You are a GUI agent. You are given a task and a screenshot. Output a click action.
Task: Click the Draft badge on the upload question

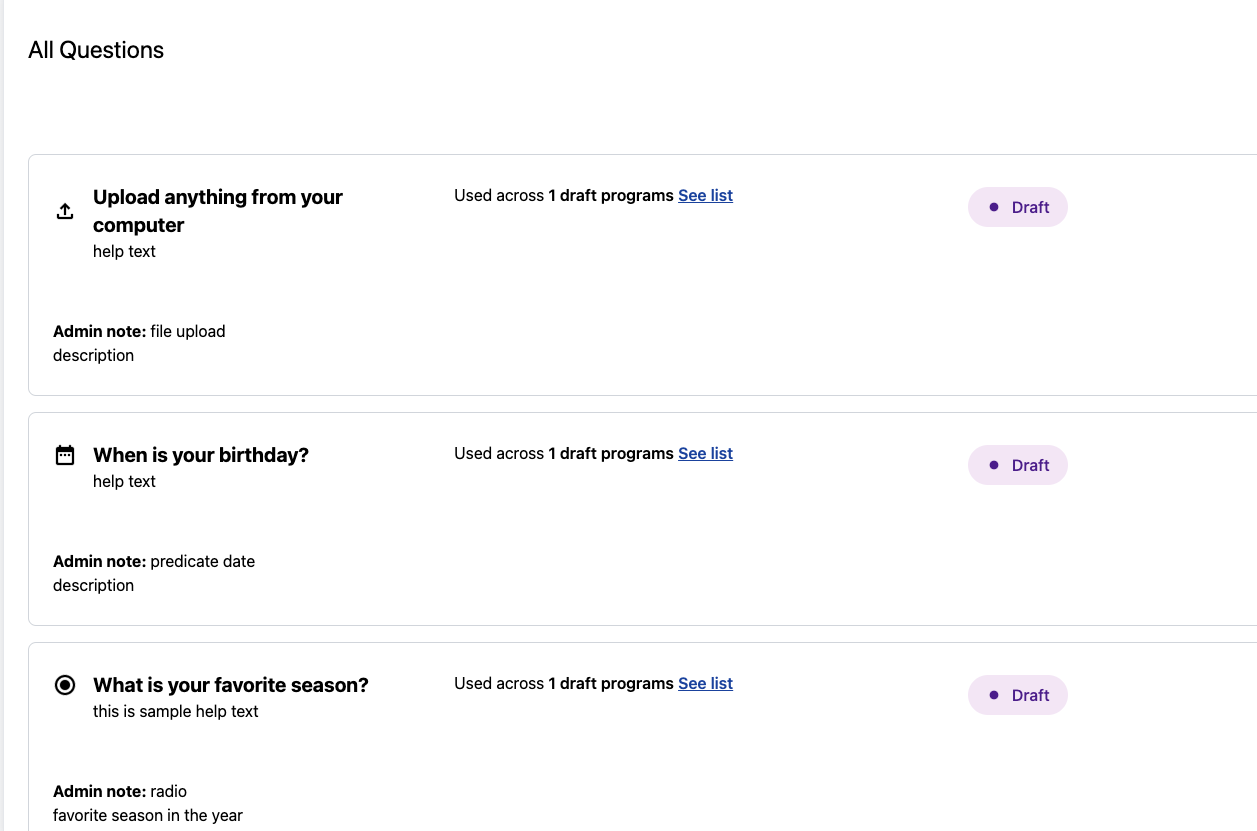[1017, 207]
